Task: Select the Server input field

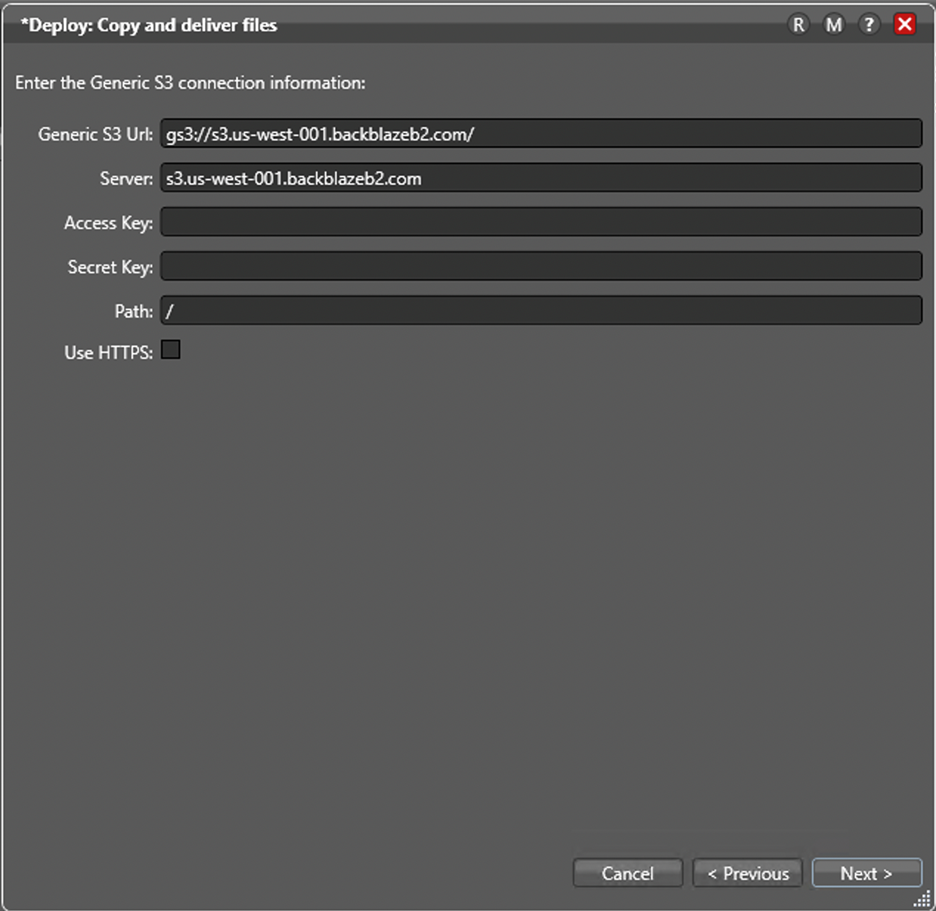Action: [541, 178]
